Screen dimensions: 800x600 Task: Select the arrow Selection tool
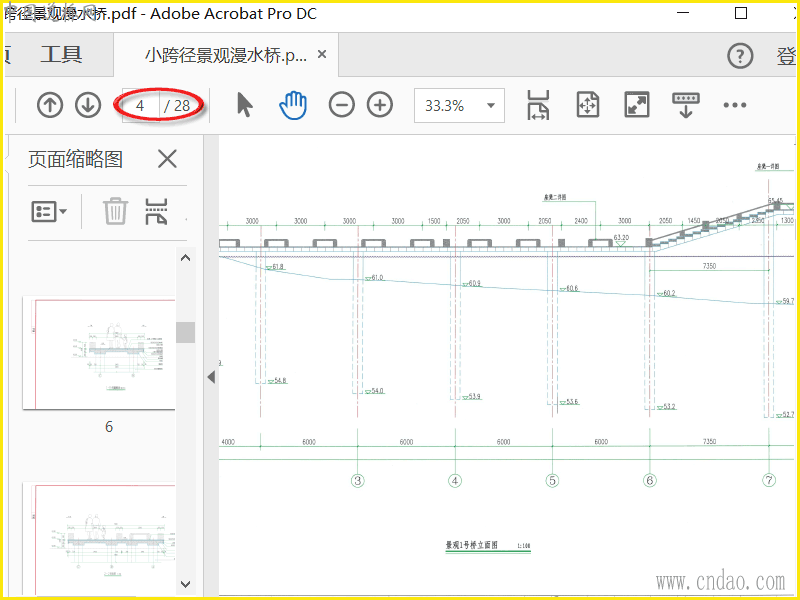(245, 105)
